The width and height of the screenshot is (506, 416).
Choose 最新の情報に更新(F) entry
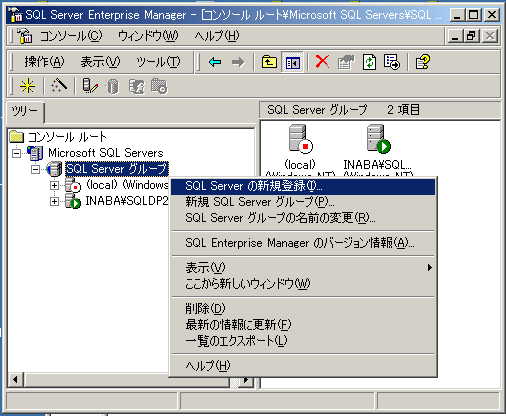click(x=303, y=325)
